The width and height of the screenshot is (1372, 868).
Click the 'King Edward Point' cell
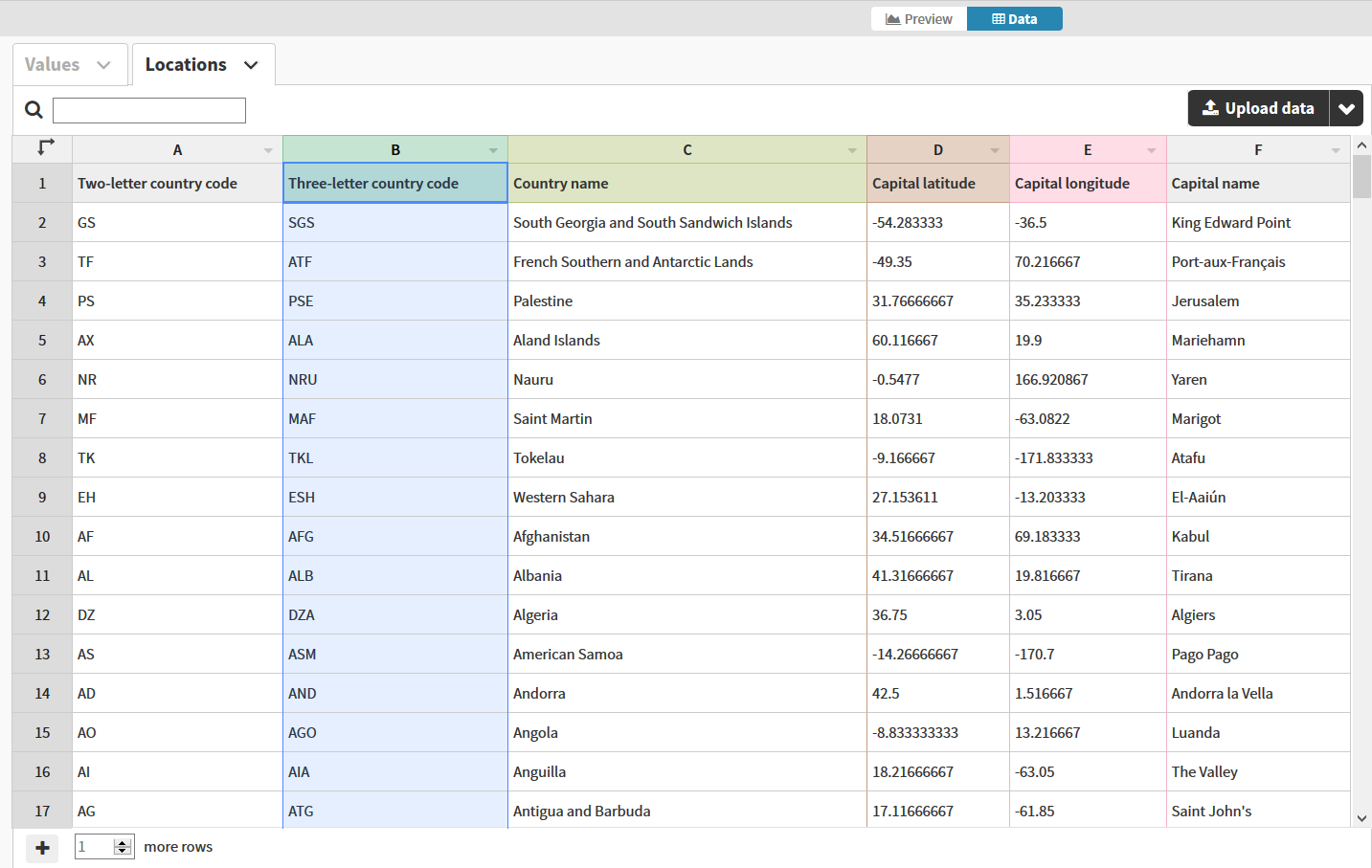(1258, 222)
